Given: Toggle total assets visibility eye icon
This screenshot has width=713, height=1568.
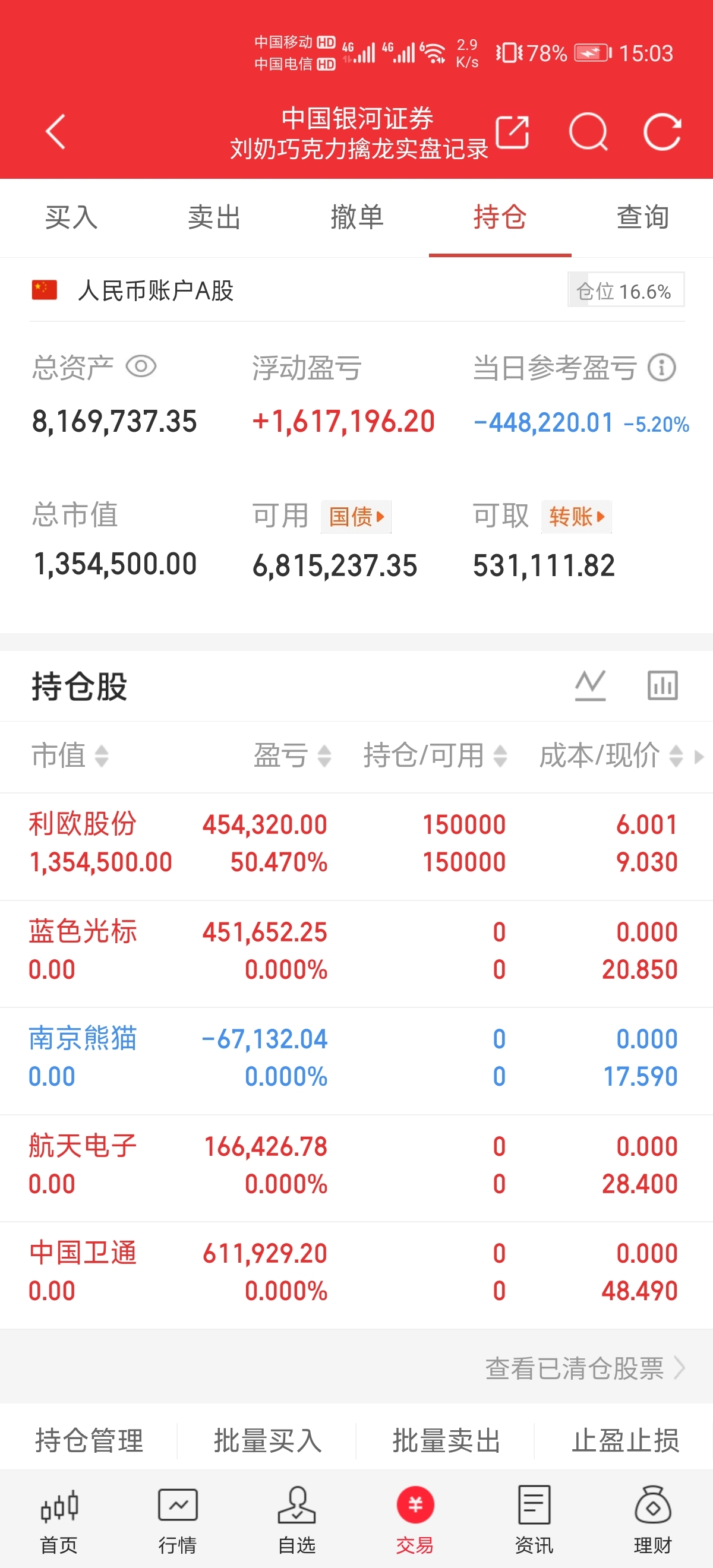Looking at the screenshot, I should click(x=141, y=366).
